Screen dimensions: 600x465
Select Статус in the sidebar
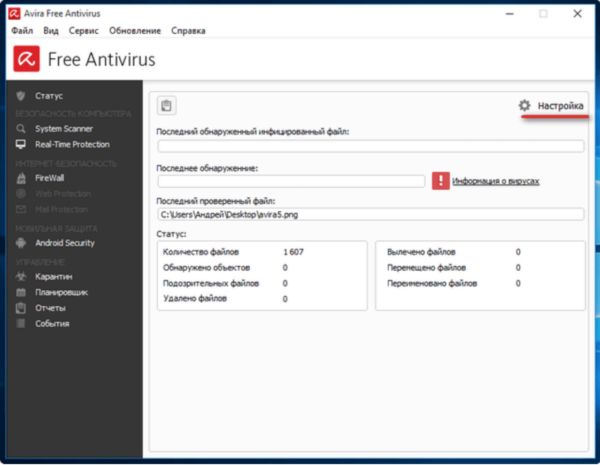(49, 96)
